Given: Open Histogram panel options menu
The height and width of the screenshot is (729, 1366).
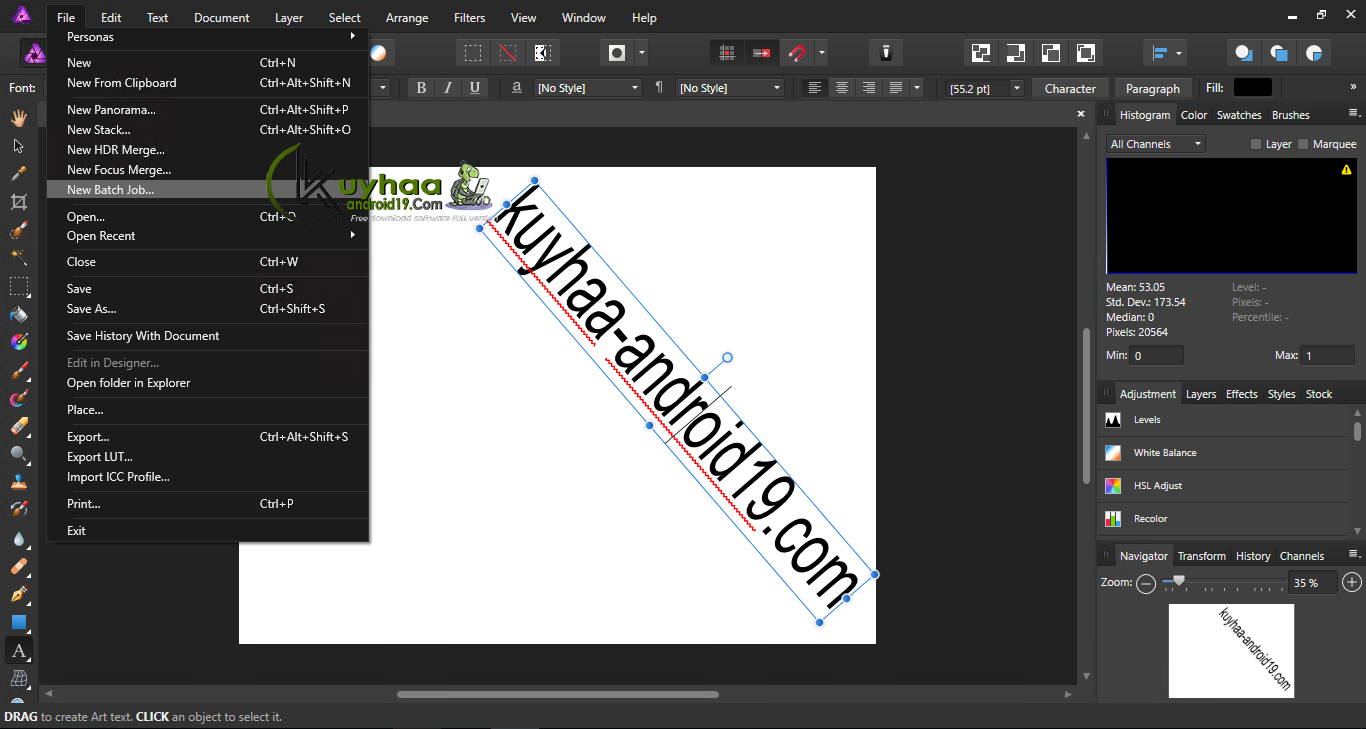Looking at the screenshot, I should (1354, 114).
